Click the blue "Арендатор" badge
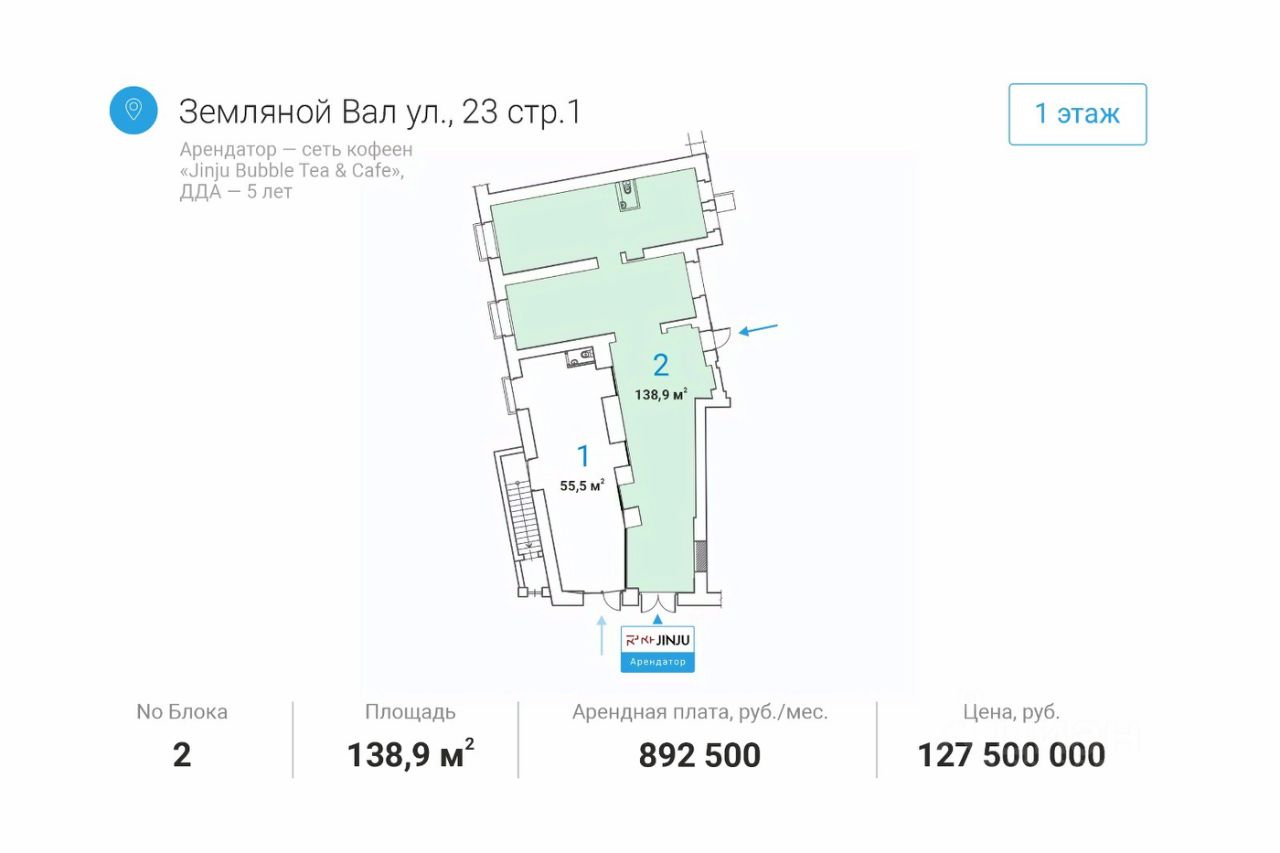 657,661
